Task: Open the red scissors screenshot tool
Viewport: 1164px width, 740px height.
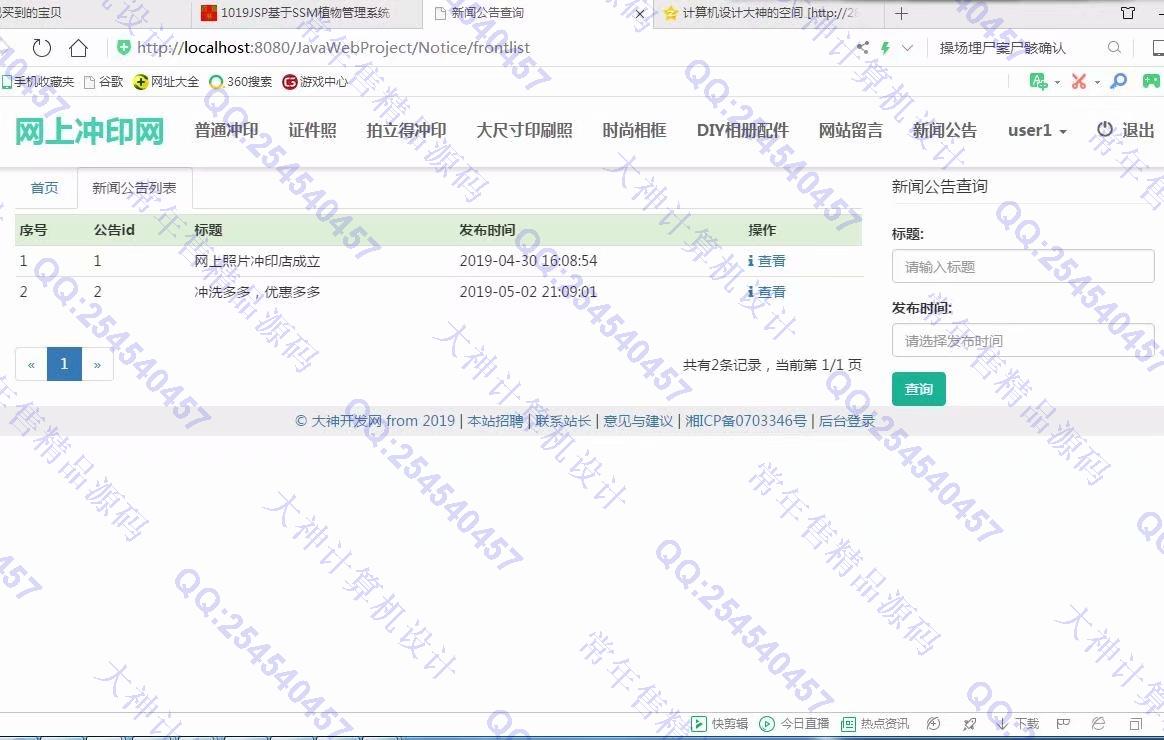Action: tap(1079, 81)
